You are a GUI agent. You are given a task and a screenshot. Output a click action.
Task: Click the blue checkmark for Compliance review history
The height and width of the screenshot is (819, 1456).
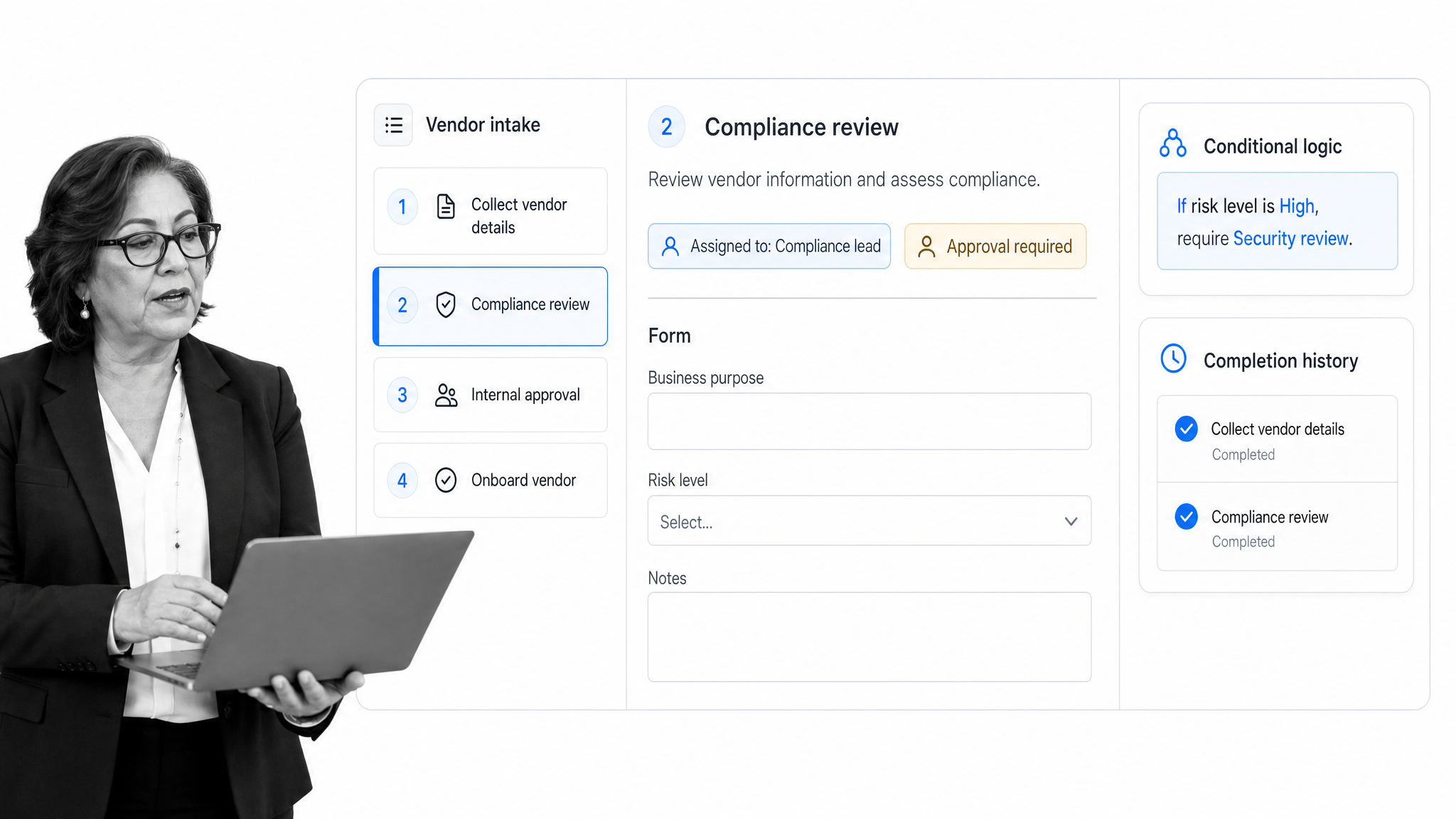coord(1187,516)
